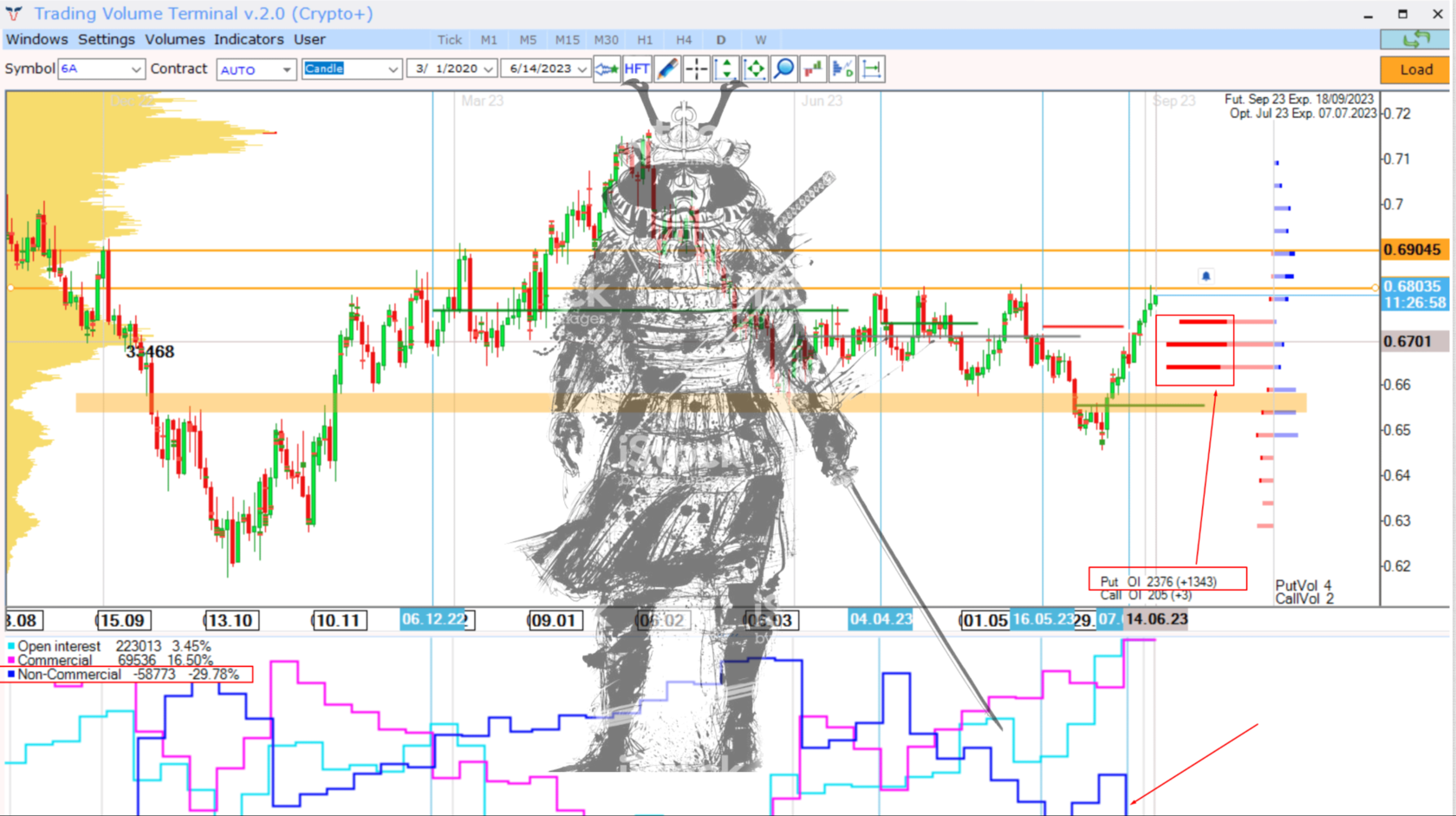
Task: Open the User menu
Action: pos(309,39)
